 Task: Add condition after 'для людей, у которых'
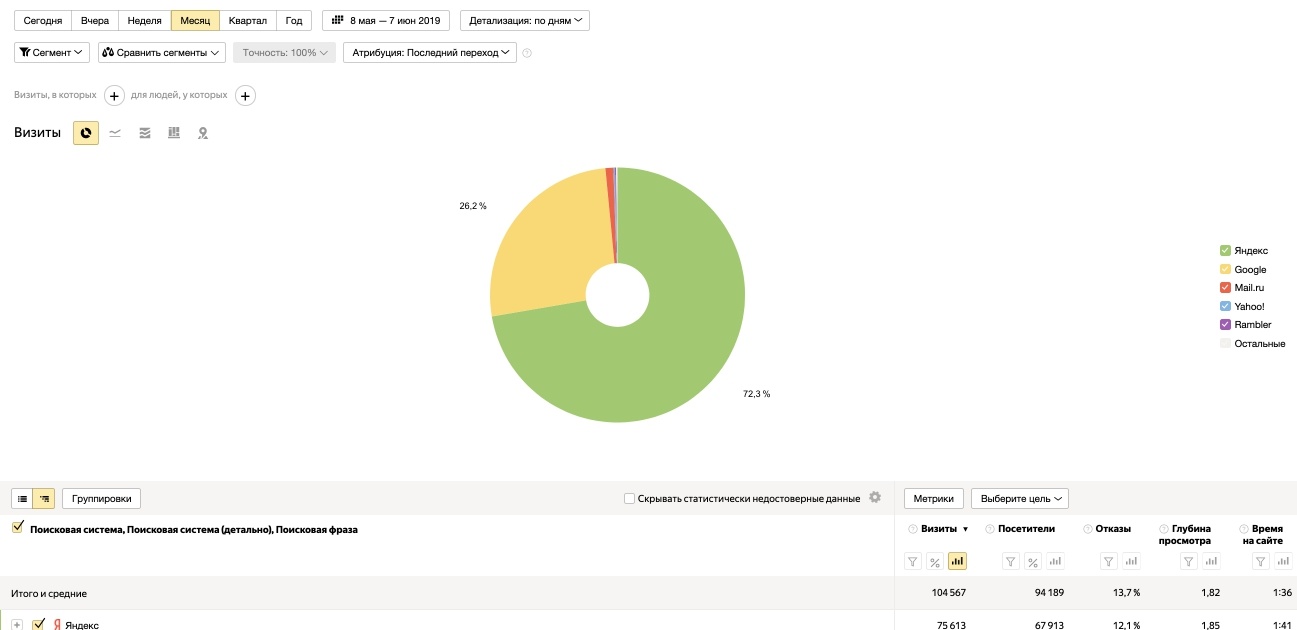click(x=245, y=95)
